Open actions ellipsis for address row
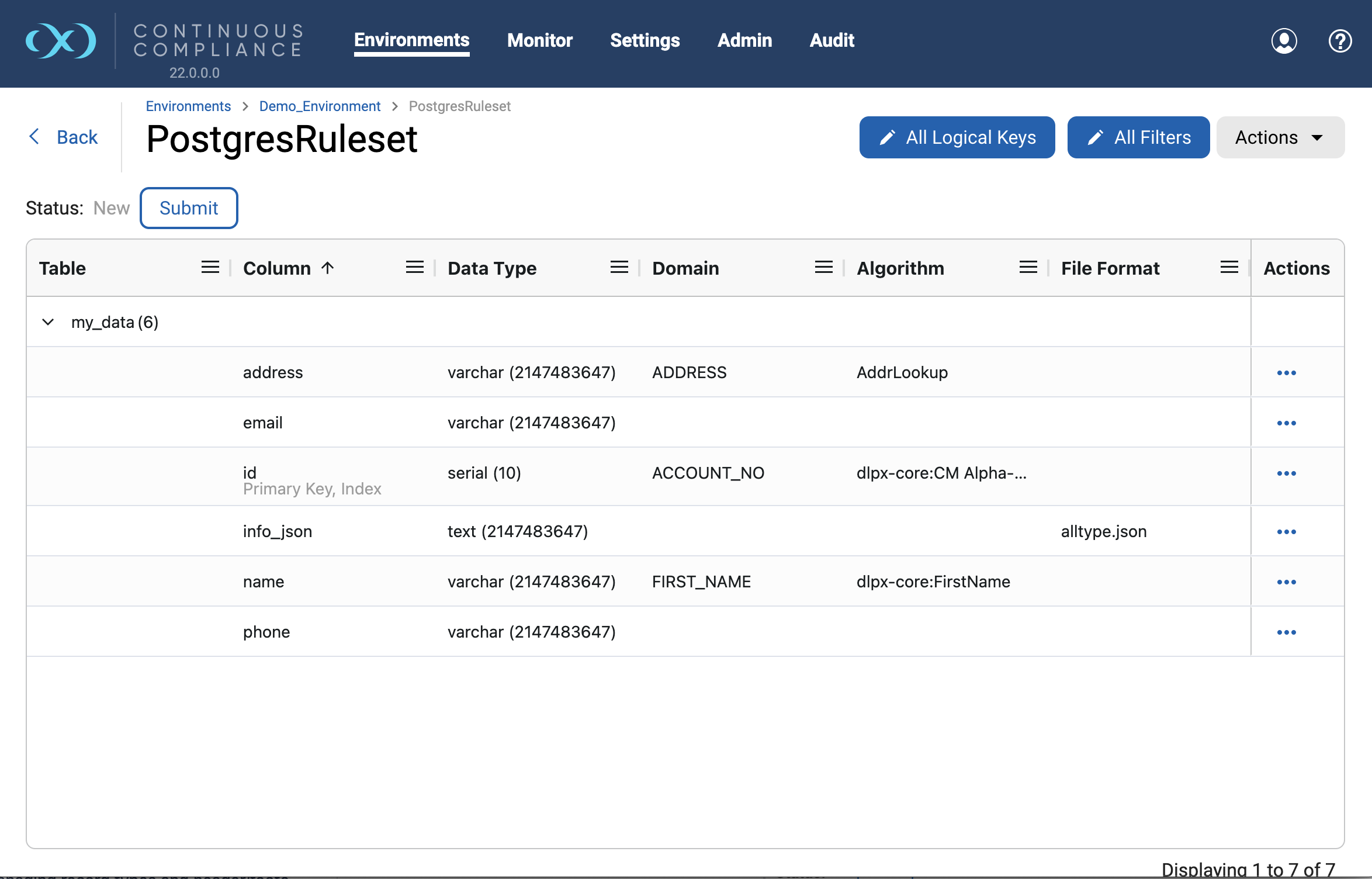 coord(1286,373)
